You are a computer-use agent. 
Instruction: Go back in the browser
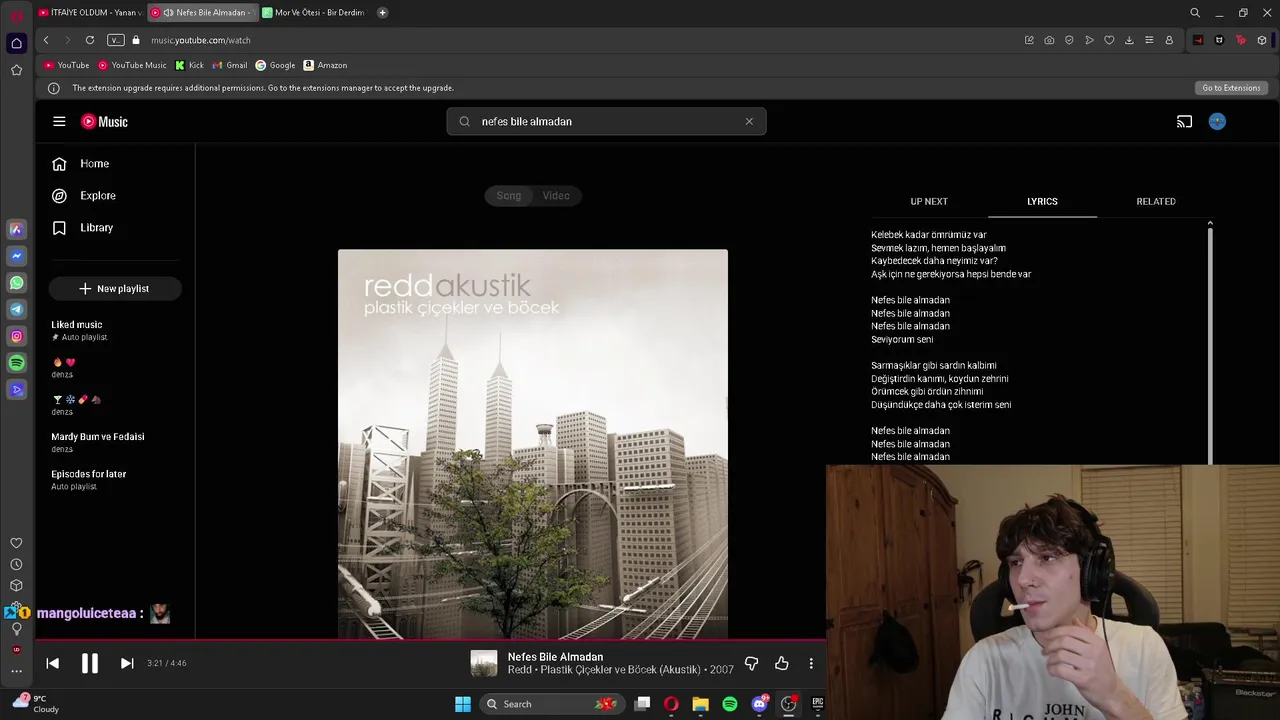46,40
